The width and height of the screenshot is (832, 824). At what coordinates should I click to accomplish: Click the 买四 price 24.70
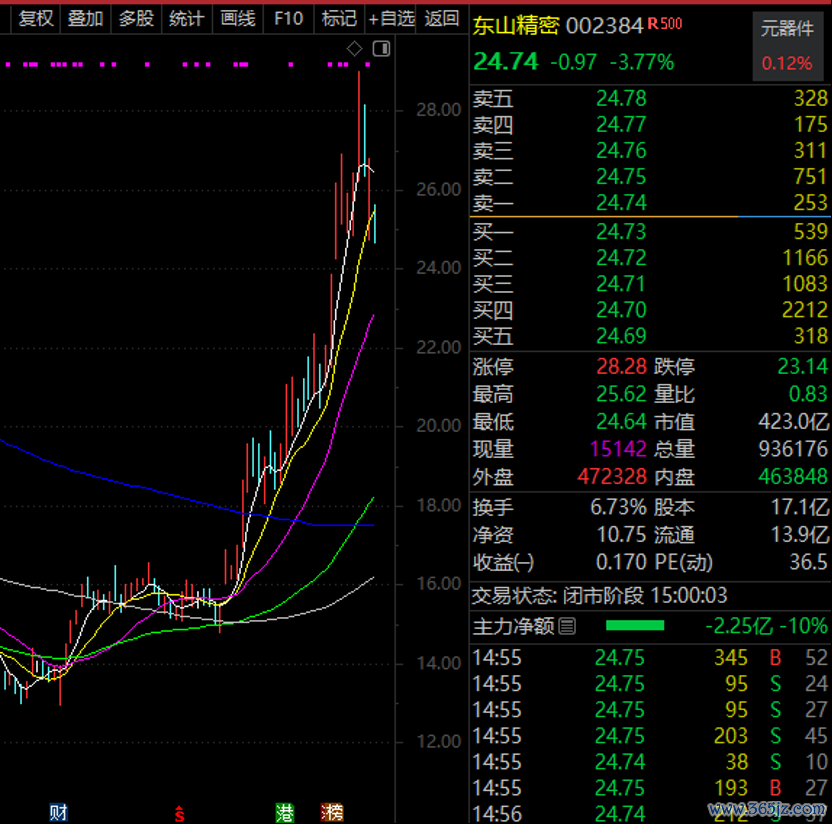point(621,309)
